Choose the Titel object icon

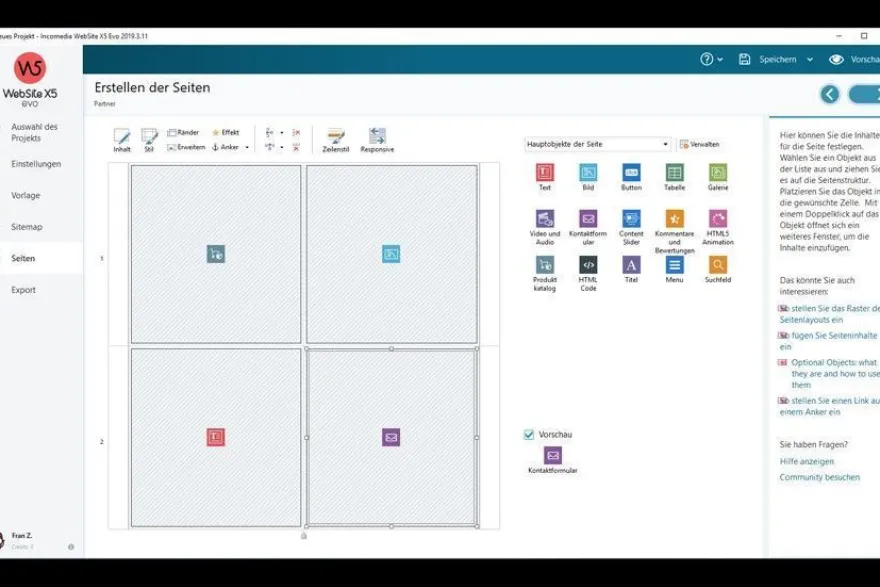[x=631, y=264]
